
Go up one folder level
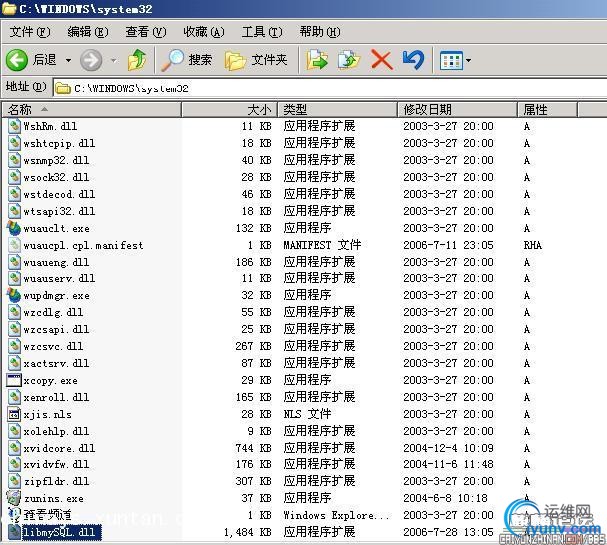[x=137, y=60]
